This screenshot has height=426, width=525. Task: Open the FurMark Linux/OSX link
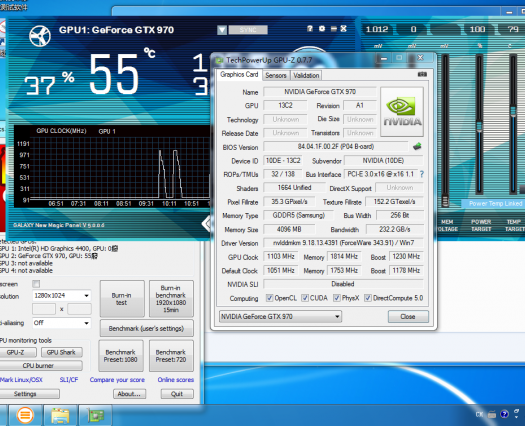[x=21, y=380]
